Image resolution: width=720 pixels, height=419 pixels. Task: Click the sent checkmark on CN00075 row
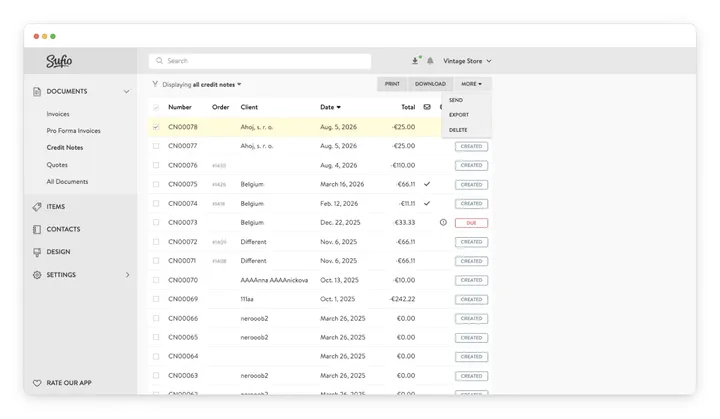tap(427, 184)
